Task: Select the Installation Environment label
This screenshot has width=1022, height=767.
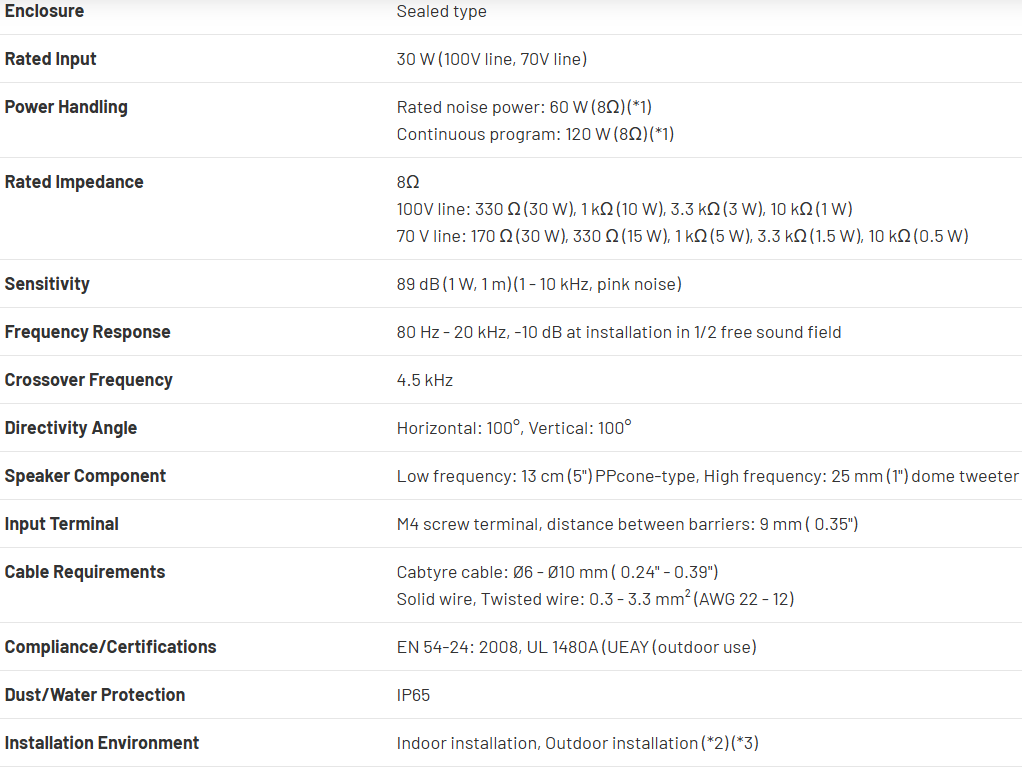Action: [101, 743]
